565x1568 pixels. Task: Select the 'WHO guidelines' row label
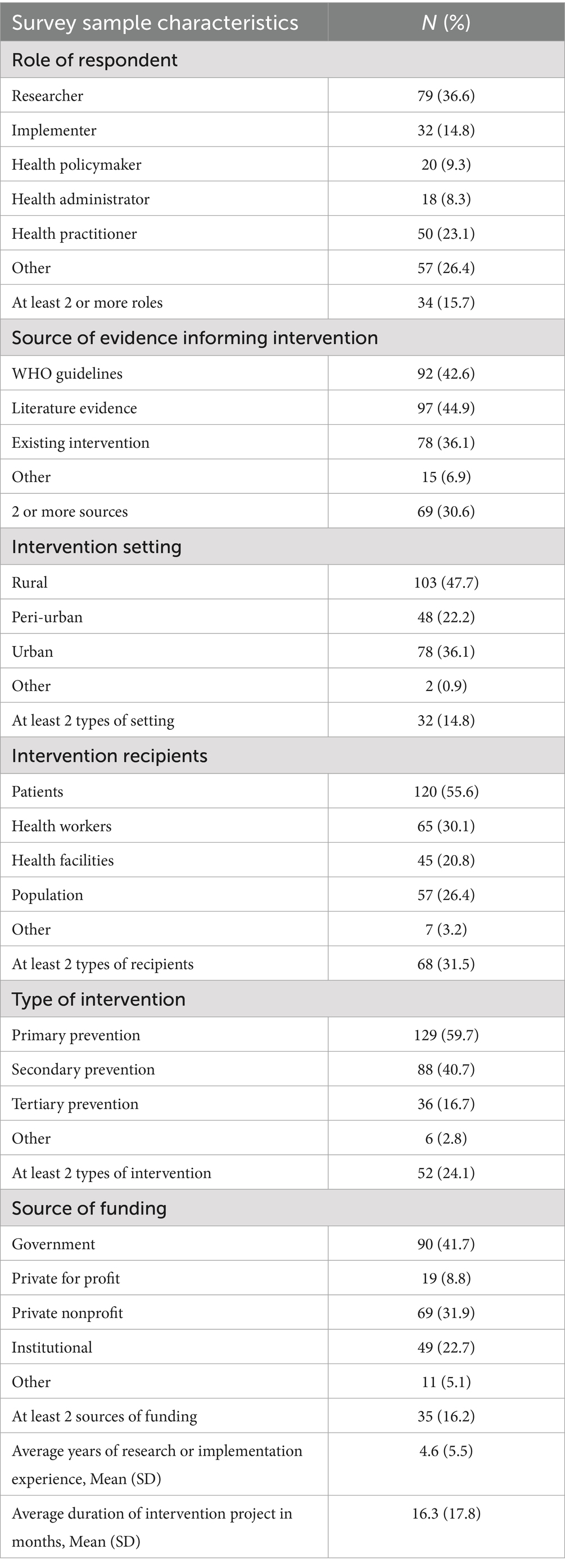click(x=67, y=373)
